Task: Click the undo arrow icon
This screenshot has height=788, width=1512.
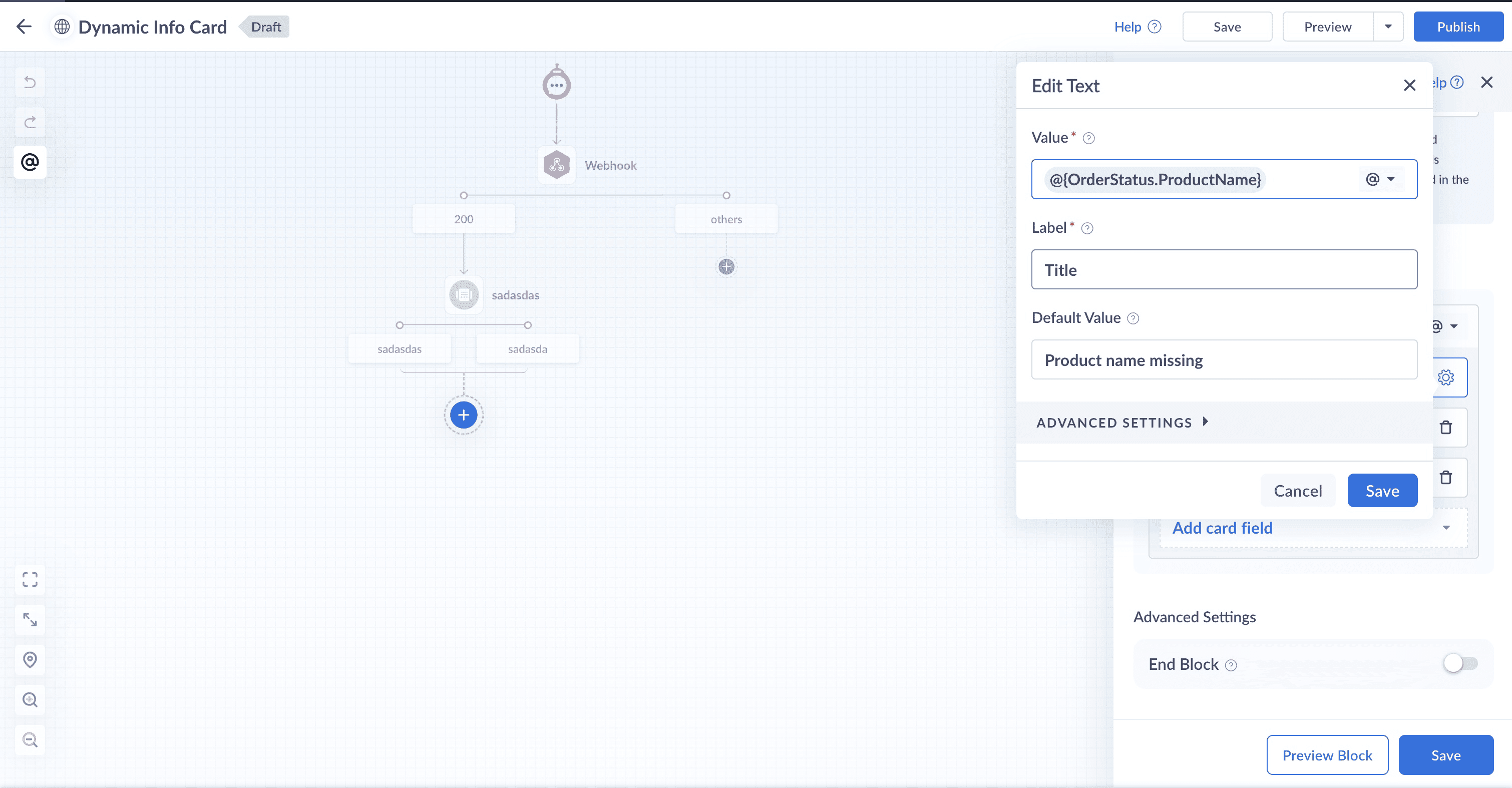Action: [30, 82]
